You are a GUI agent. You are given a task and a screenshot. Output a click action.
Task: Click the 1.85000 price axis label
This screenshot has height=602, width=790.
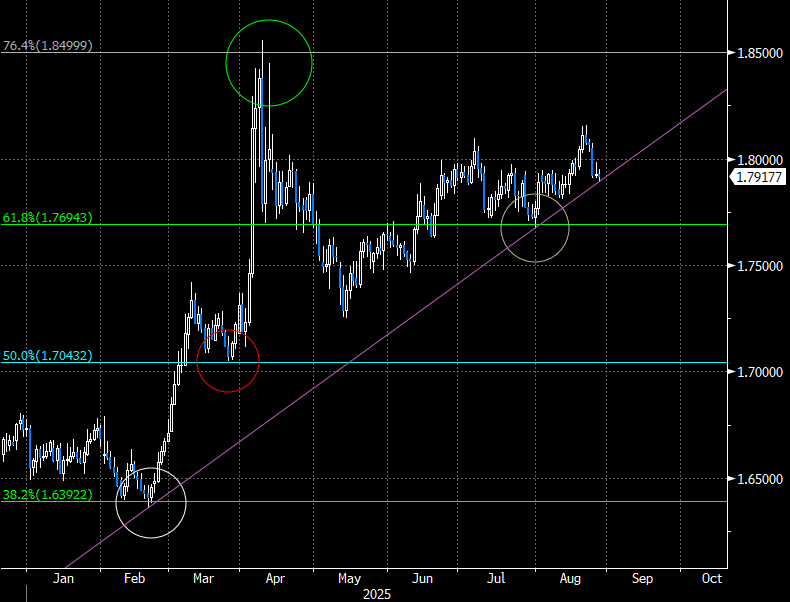760,53
